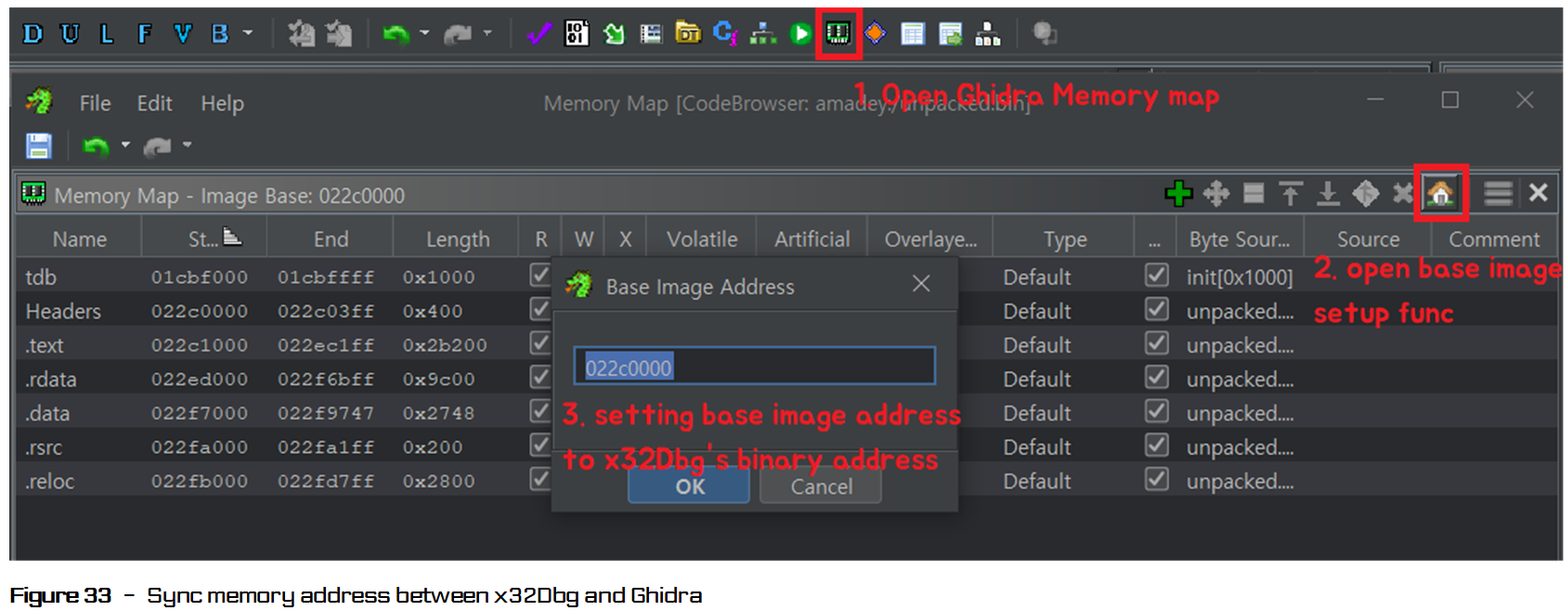Click the Set Image Base house icon
The height and width of the screenshot is (611, 1568).
[x=1441, y=193]
